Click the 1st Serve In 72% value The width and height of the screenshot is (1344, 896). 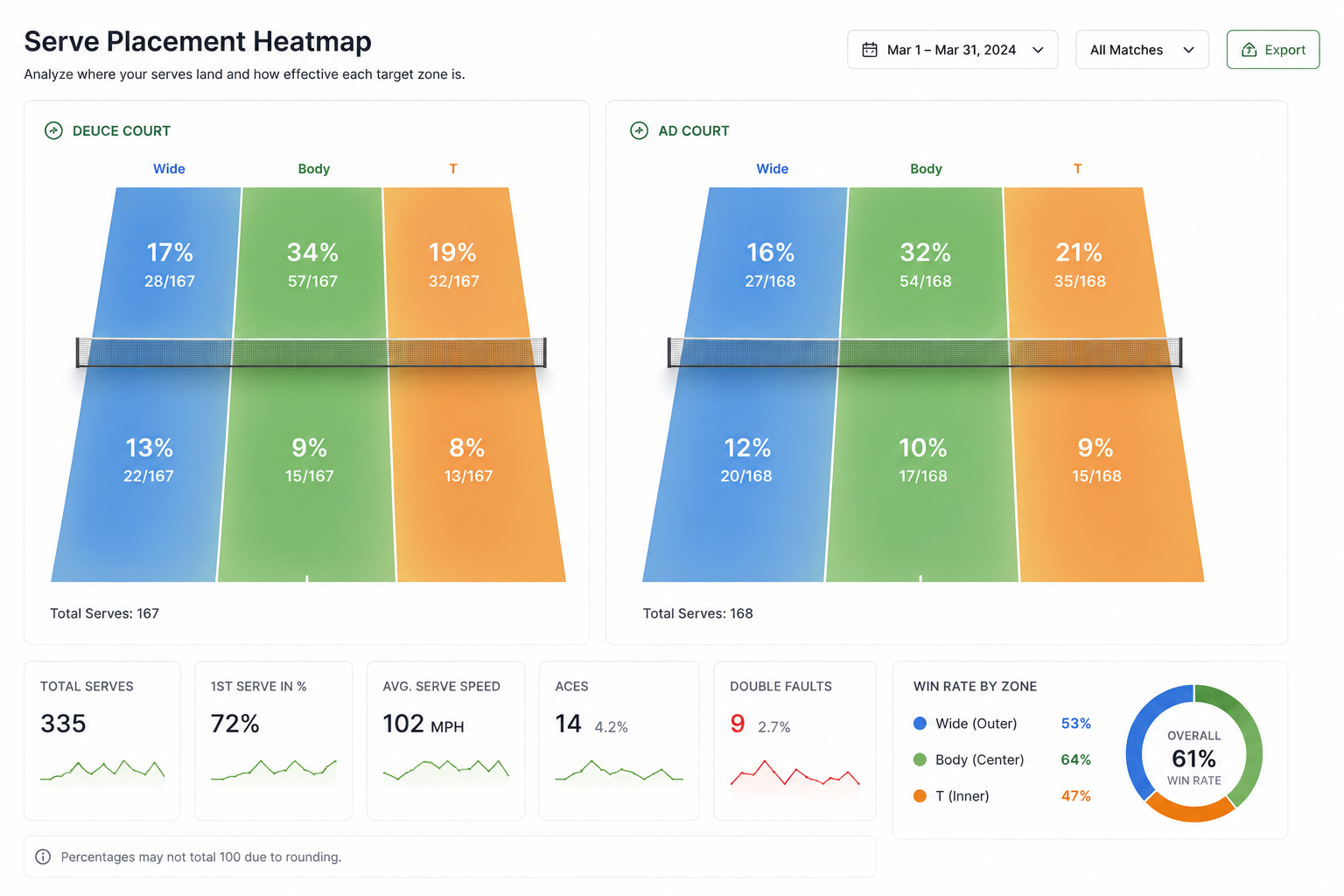point(234,724)
